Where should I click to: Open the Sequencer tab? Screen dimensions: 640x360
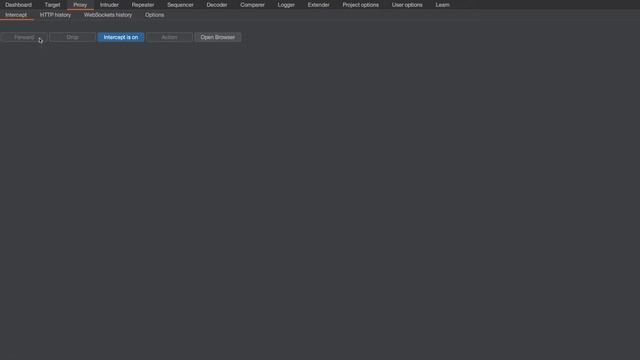click(x=180, y=5)
